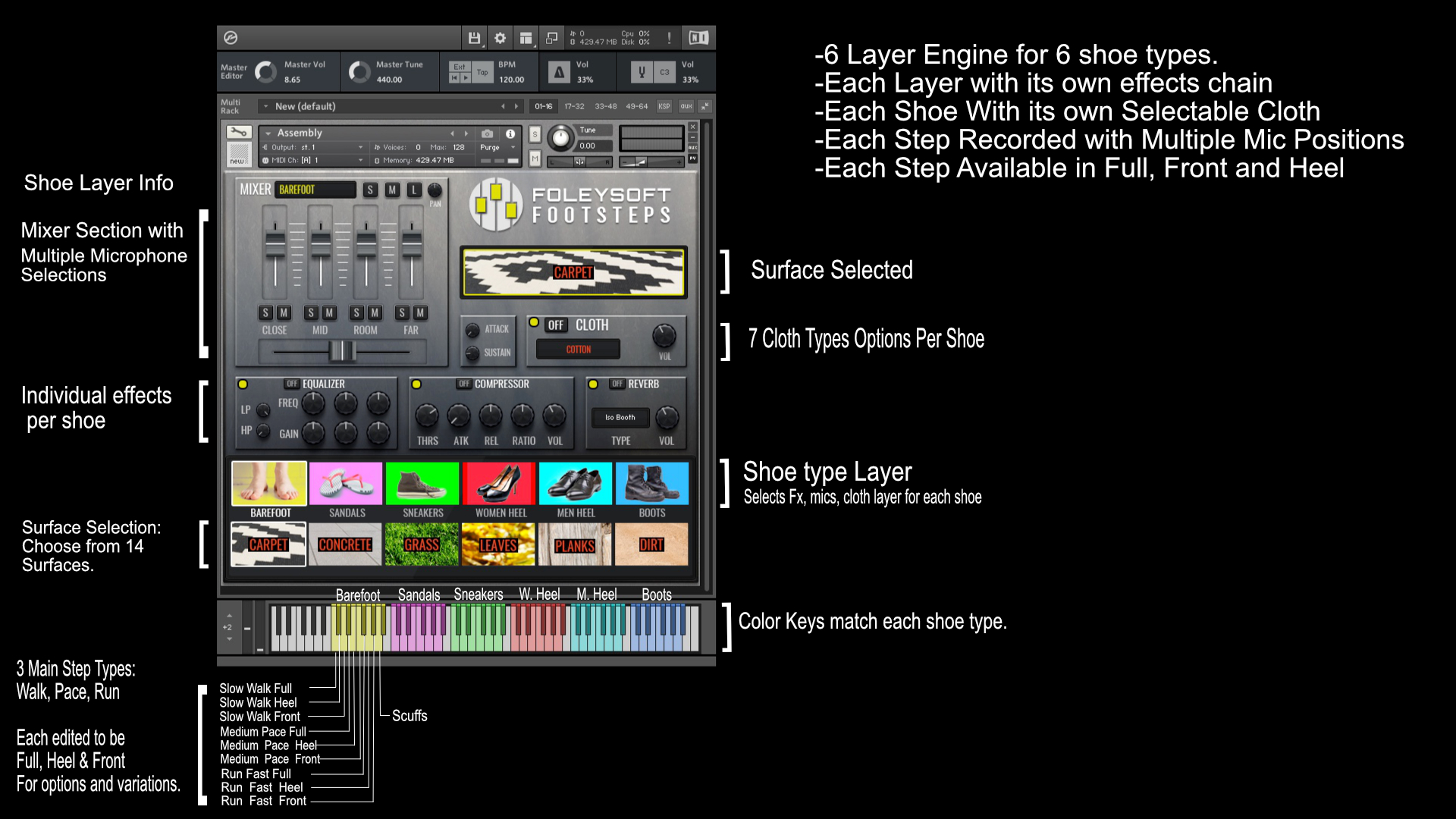Show instrument info via the i icon
Viewport: 1456px width, 819px height.
point(510,133)
